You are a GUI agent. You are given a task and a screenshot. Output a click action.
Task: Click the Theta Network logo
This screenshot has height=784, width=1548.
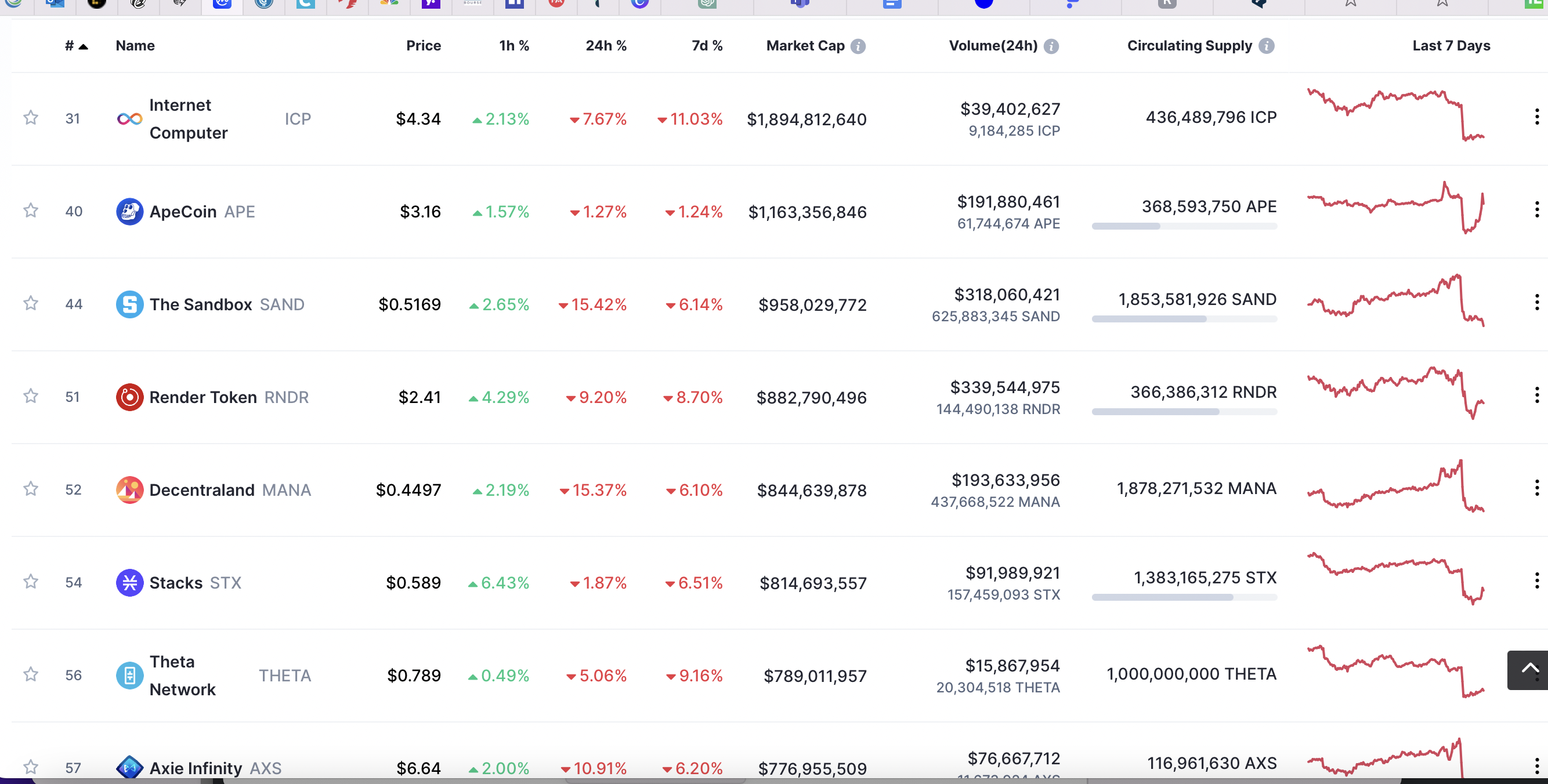[129, 675]
